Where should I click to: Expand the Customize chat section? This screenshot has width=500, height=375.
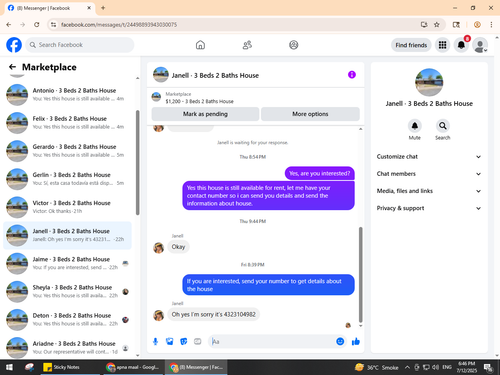pos(429,157)
